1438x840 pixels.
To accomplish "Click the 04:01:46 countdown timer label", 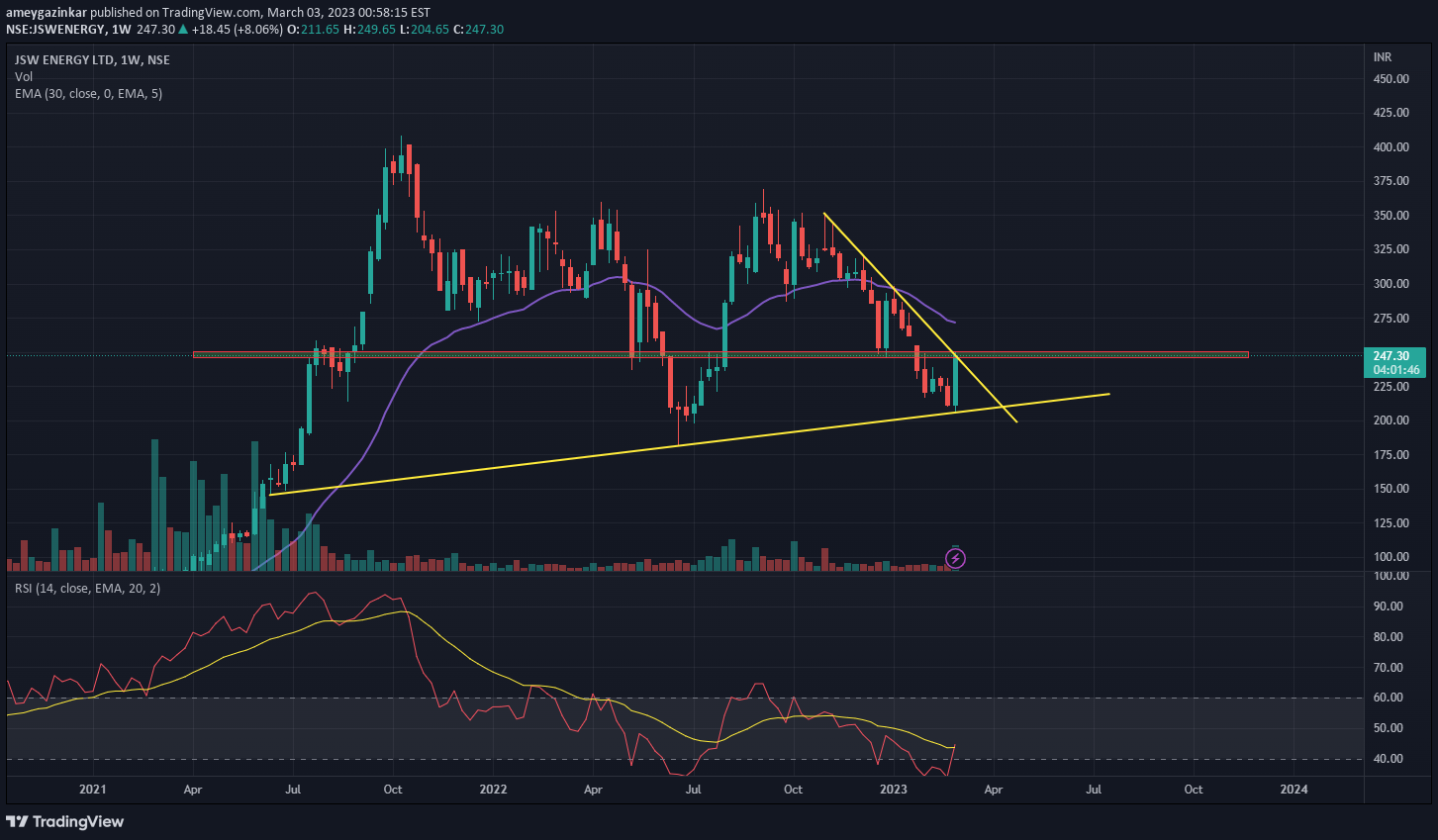I will click(x=1395, y=370).
